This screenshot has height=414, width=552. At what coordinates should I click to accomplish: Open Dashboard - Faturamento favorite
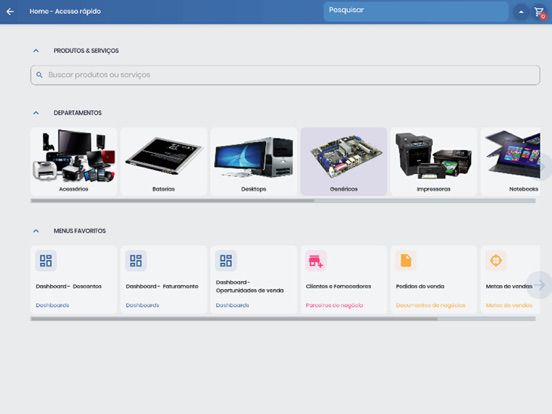coord(164,280)
